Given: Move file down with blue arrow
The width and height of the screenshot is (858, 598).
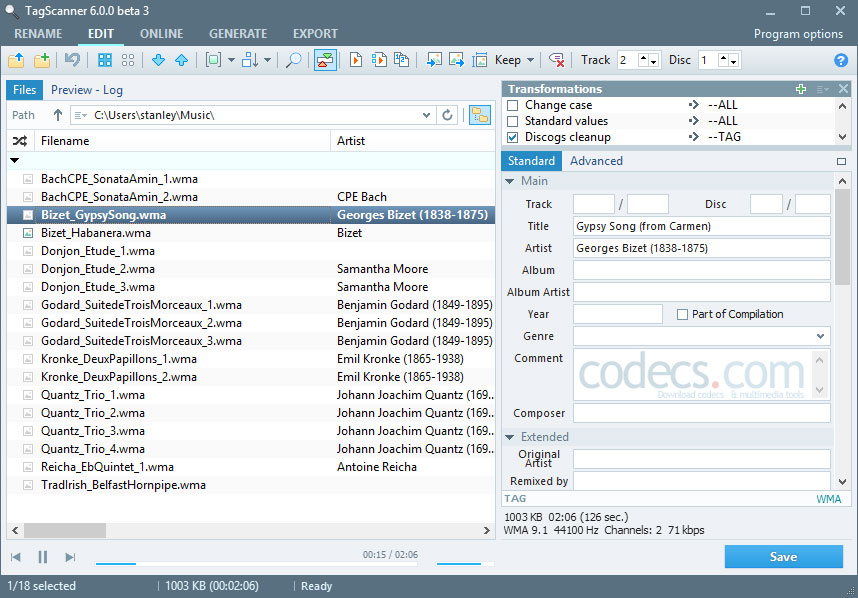Looking at the screenshot, I should point(158,60).
